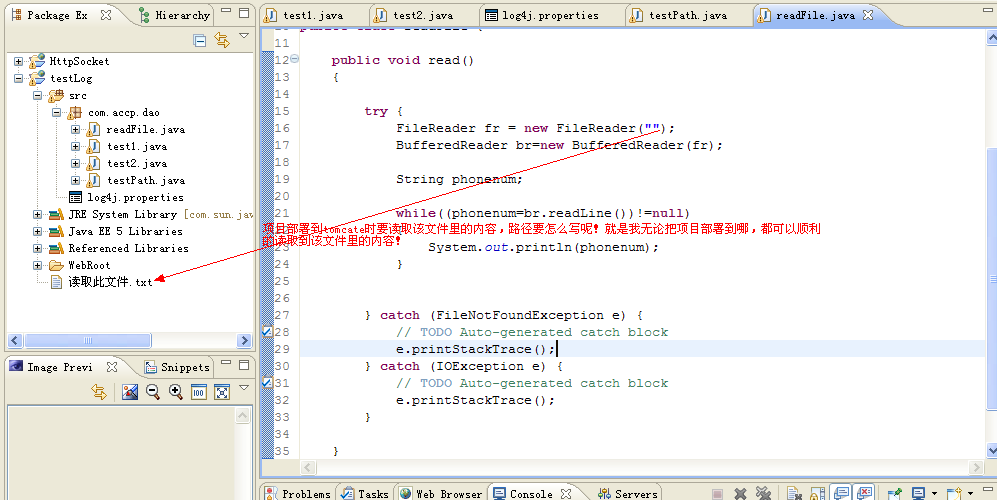Image resolution: width=997 pixels, height=500 pixels.
Task: Zoom in on the Image Preview
Action: click(x=175, y=392)
